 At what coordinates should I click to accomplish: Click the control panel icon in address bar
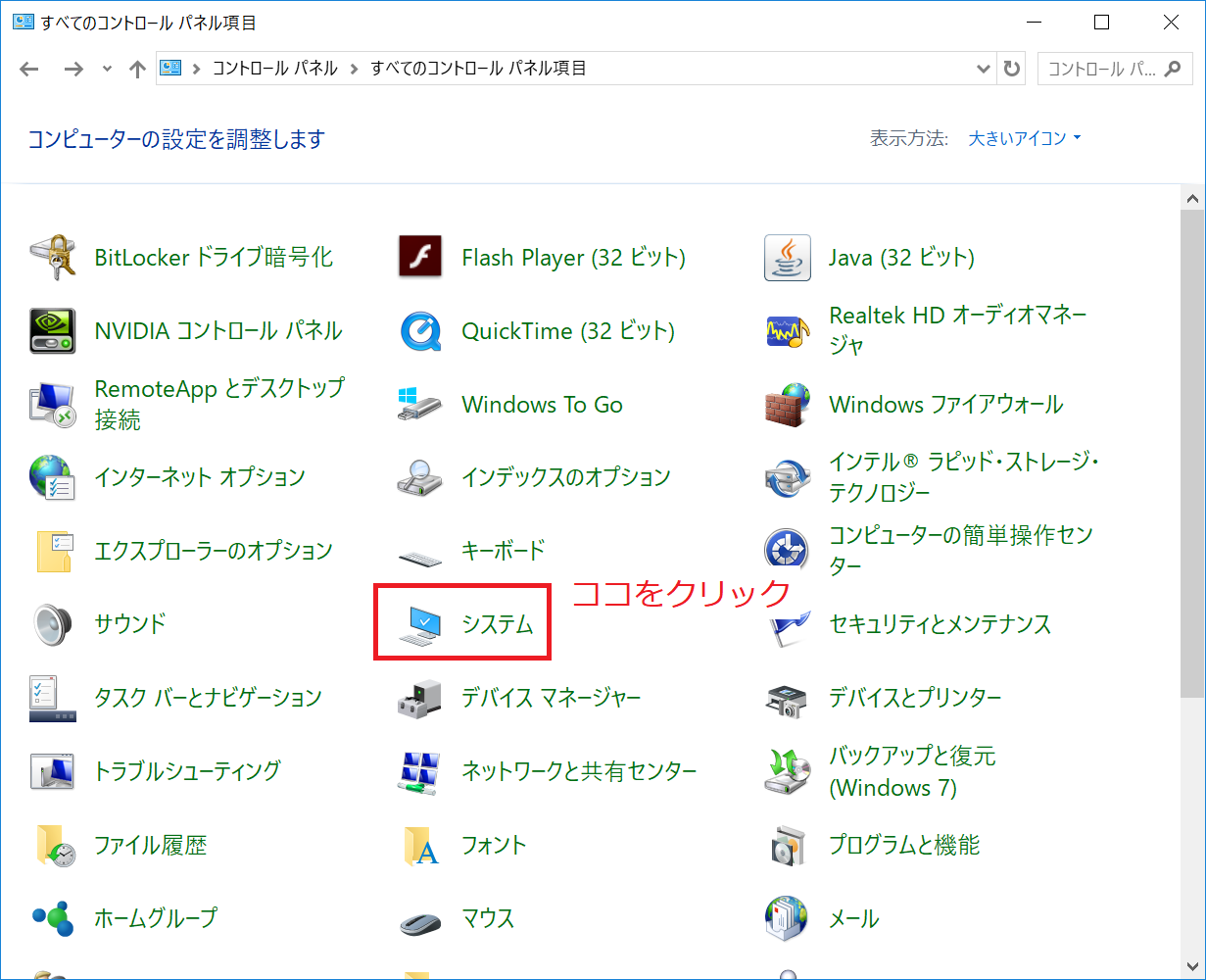[171, 69]
